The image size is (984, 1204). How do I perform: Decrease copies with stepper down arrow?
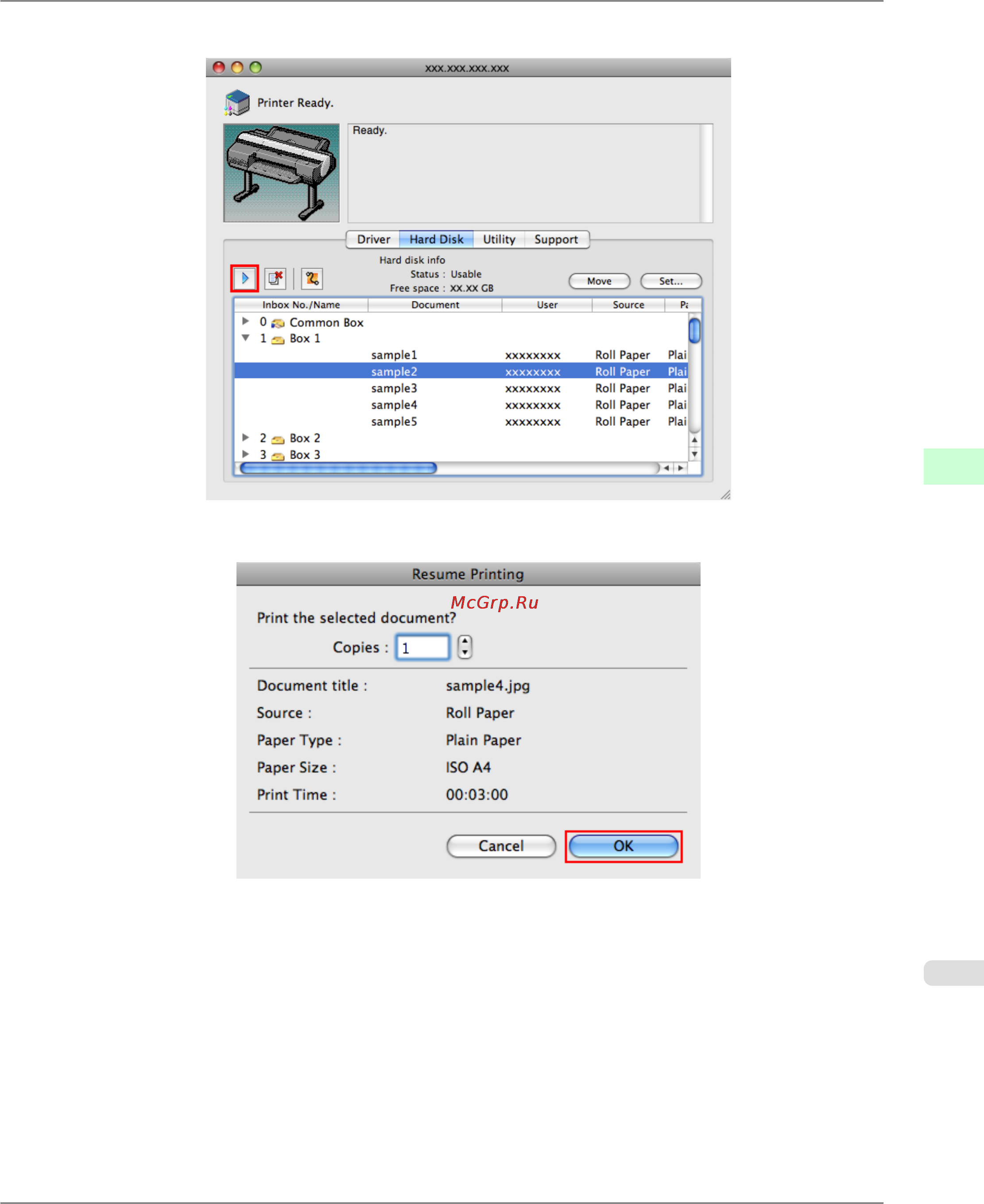[465, 653]
